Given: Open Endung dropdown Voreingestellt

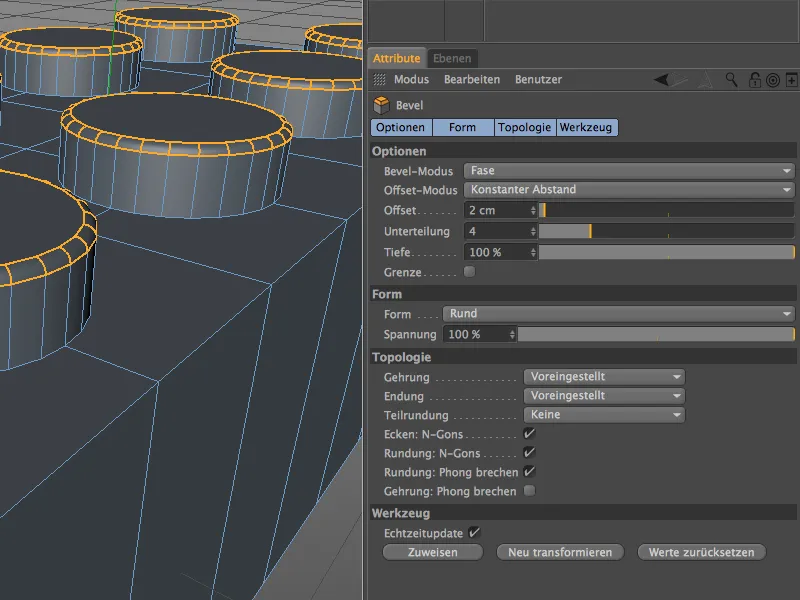Looking at the screenshot, I should [x=604, y=395].
